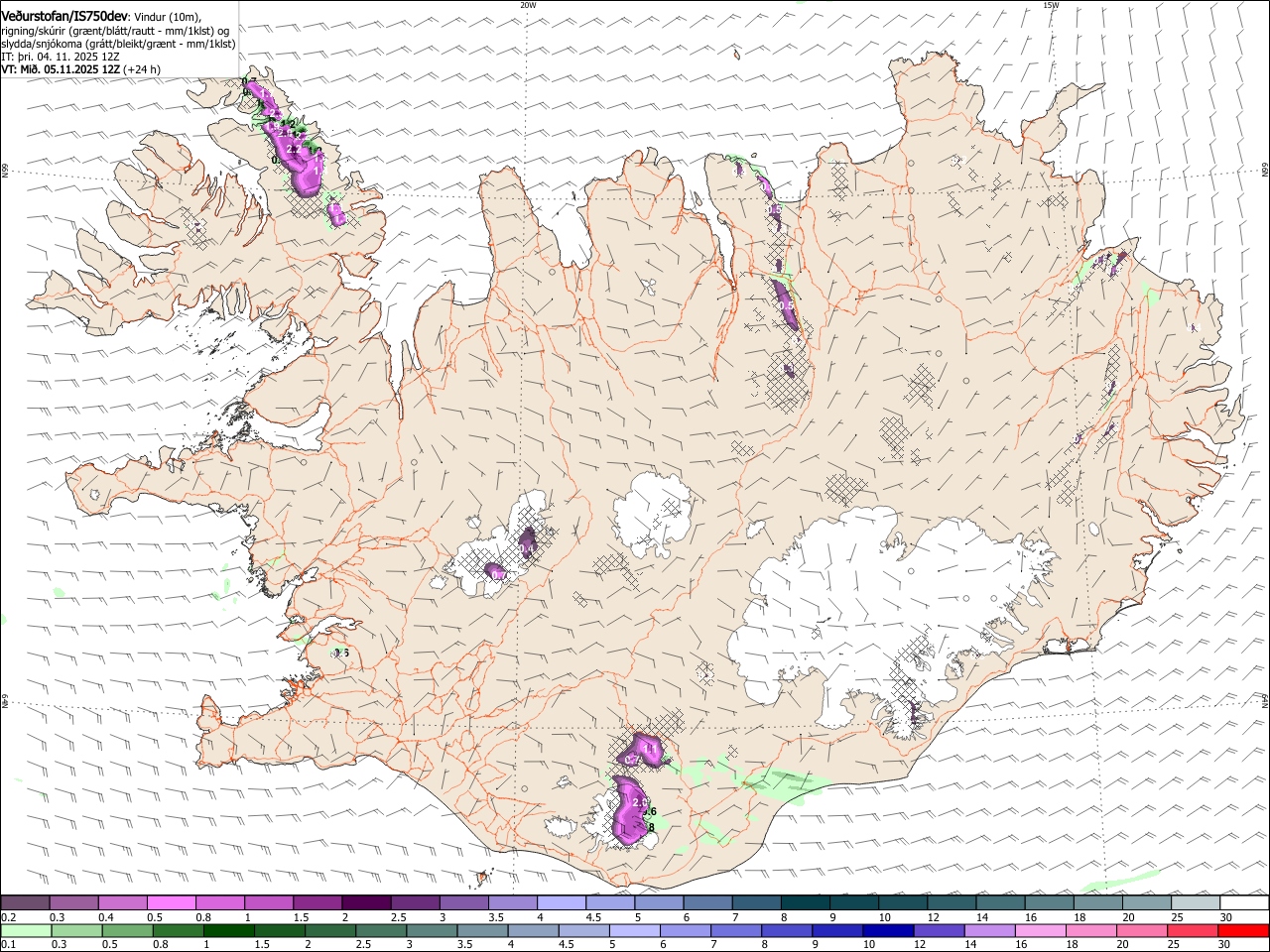Image resolution: width=1270 pixels, height=952 pixels.
Task: Select the dark teal 8 swatch in the upper legend
Action: point(805,902)
